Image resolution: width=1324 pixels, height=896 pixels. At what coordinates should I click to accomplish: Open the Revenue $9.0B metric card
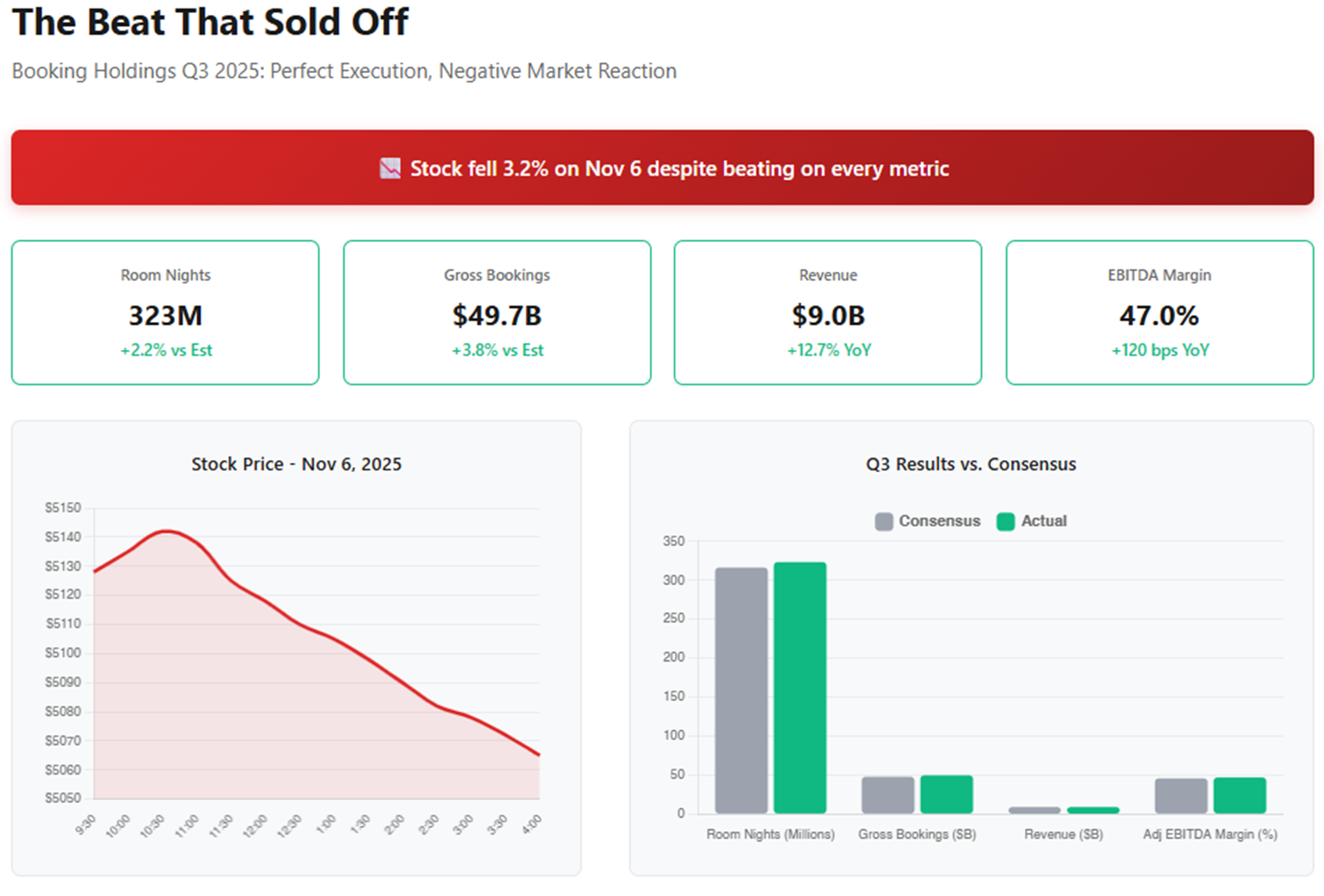[x=828, y=313]
